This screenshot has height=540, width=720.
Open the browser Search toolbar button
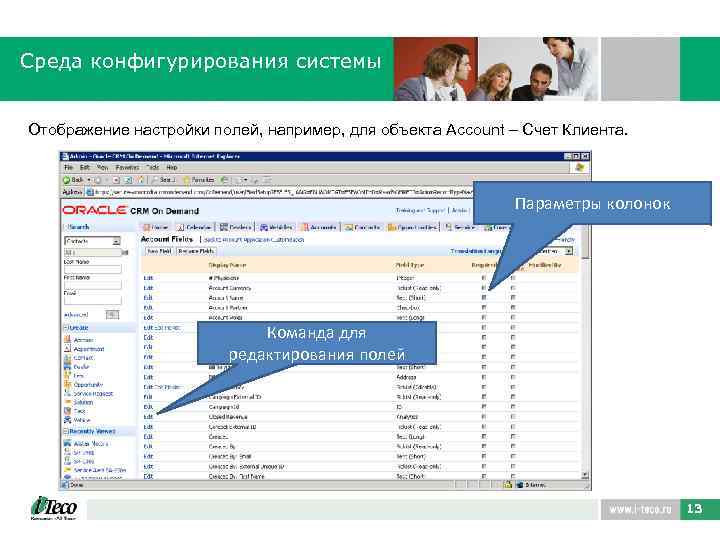pos(164,180)
